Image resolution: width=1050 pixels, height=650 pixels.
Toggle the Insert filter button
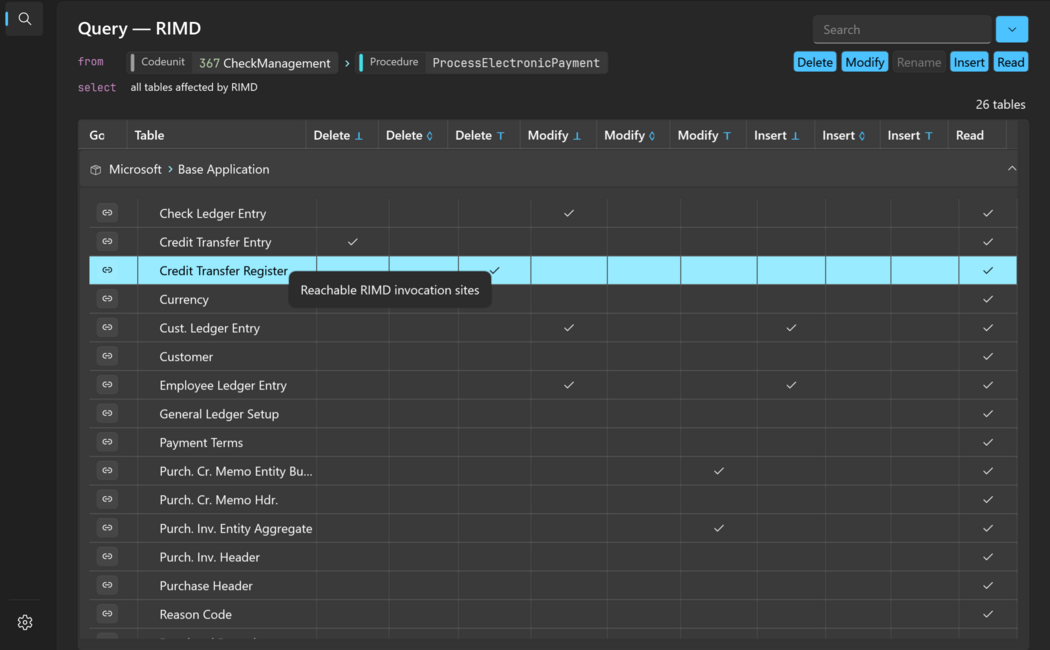(969, 62)
